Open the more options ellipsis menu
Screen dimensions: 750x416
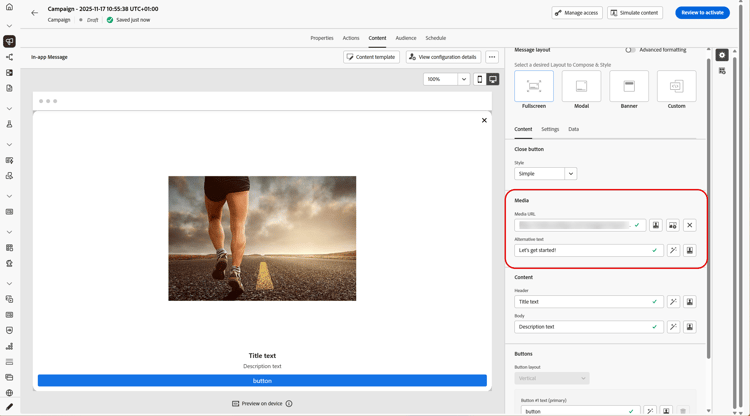[492, 57]
